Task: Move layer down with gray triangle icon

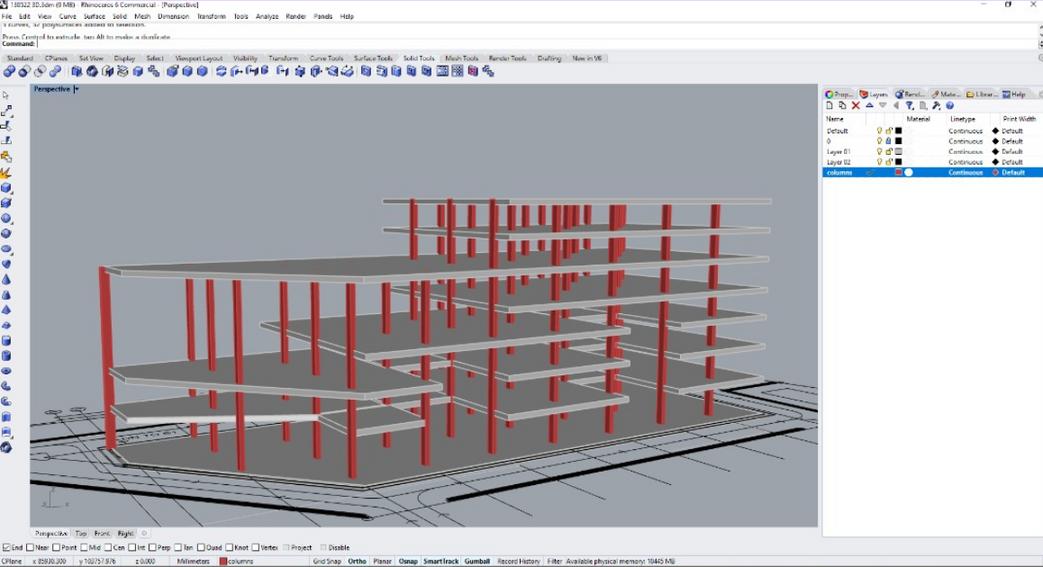Action: point(883,106)
